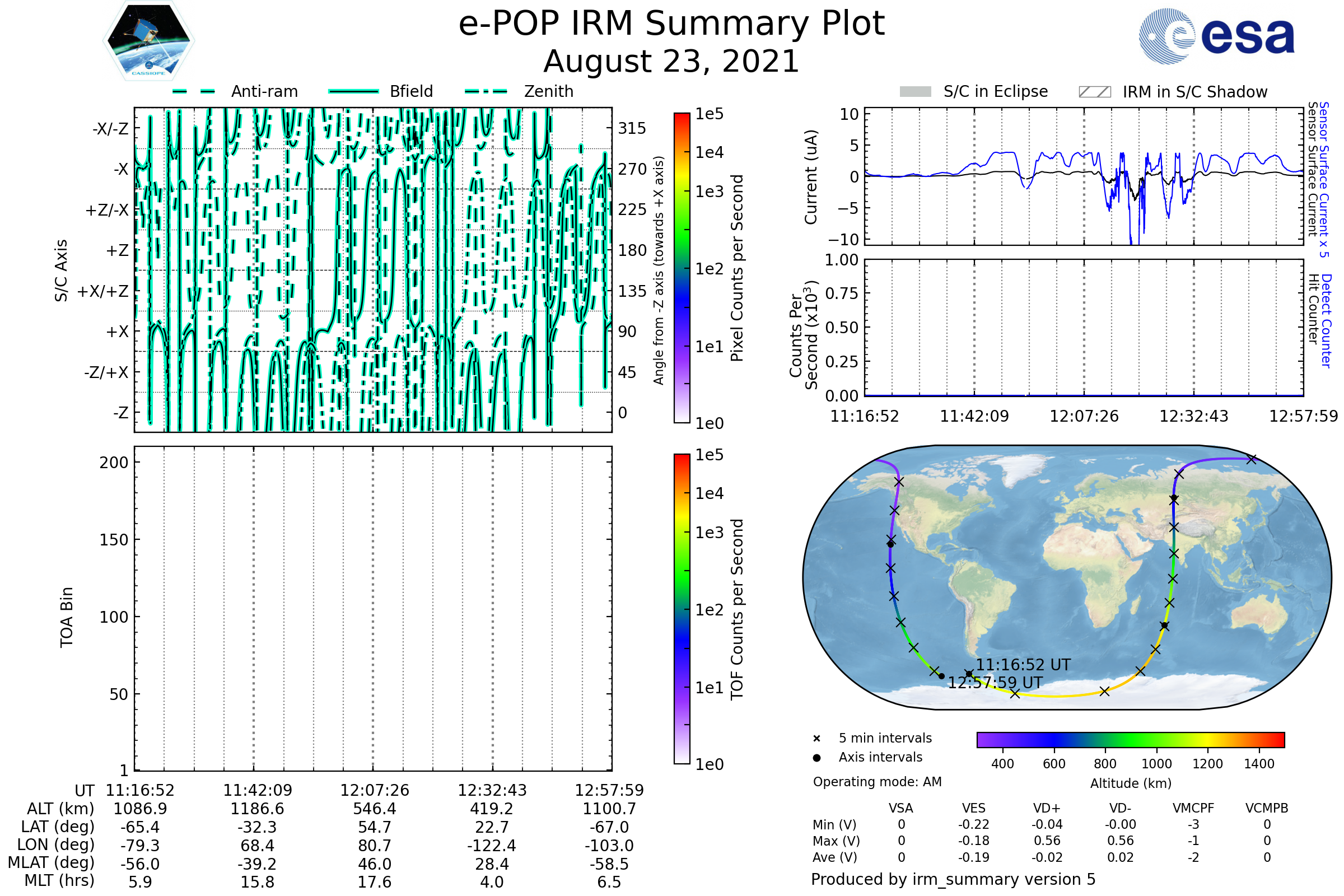Click the Operating mode: AM text

(877, 782)
